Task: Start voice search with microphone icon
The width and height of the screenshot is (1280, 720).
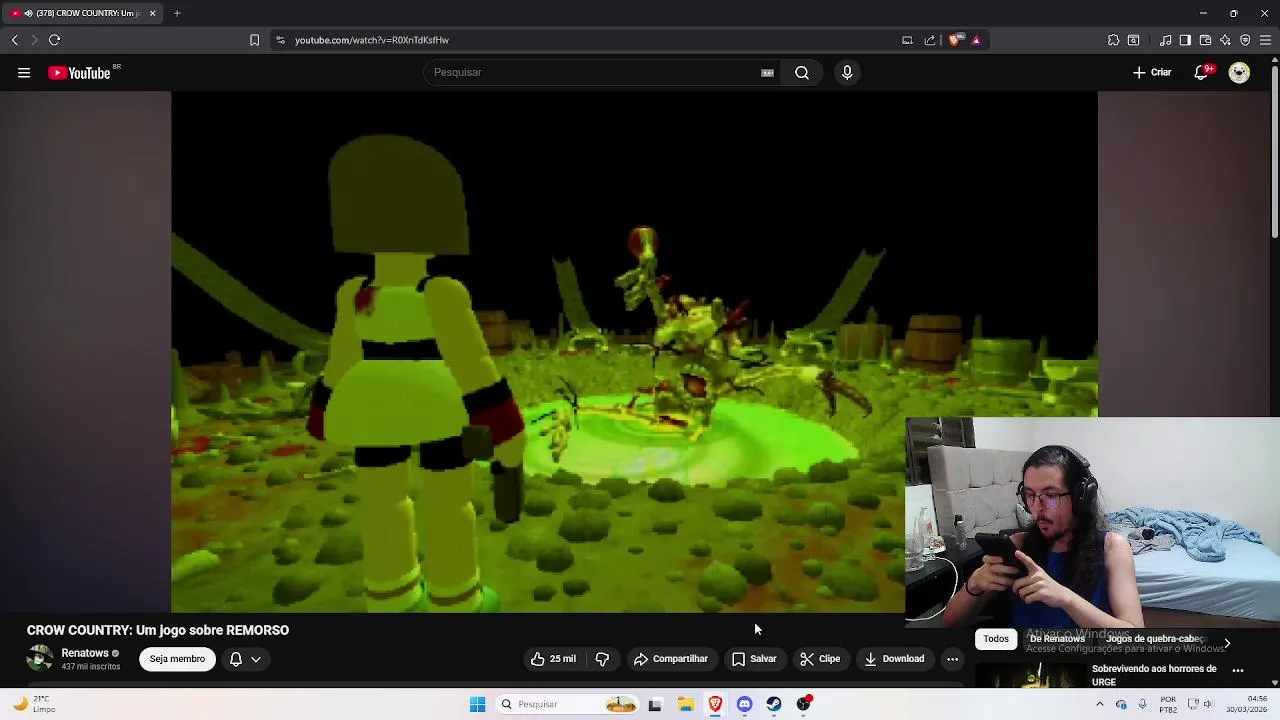Action: (847, 72)
